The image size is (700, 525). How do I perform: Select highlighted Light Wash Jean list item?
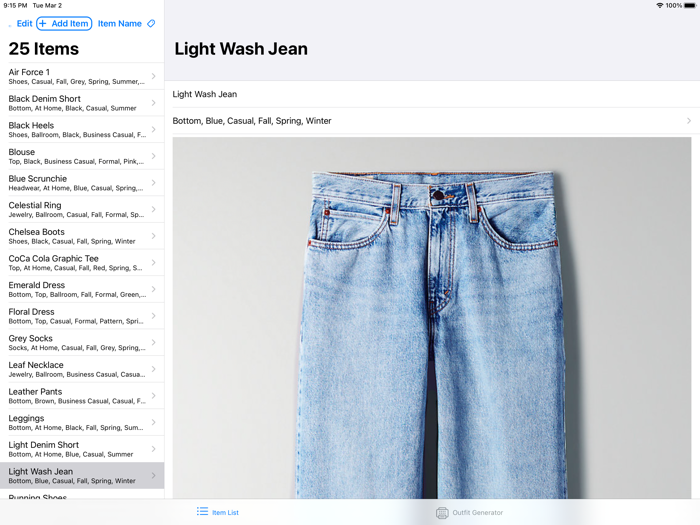pyautogui.click(x=82, y=475)
